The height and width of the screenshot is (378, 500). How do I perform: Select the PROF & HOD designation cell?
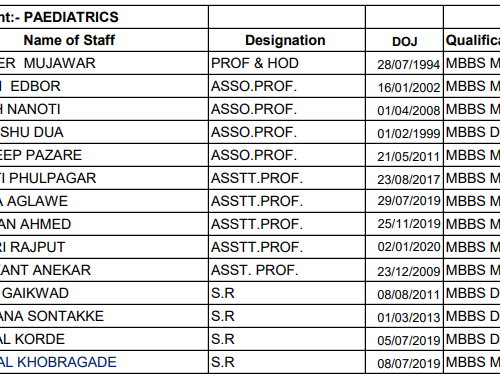287,63
